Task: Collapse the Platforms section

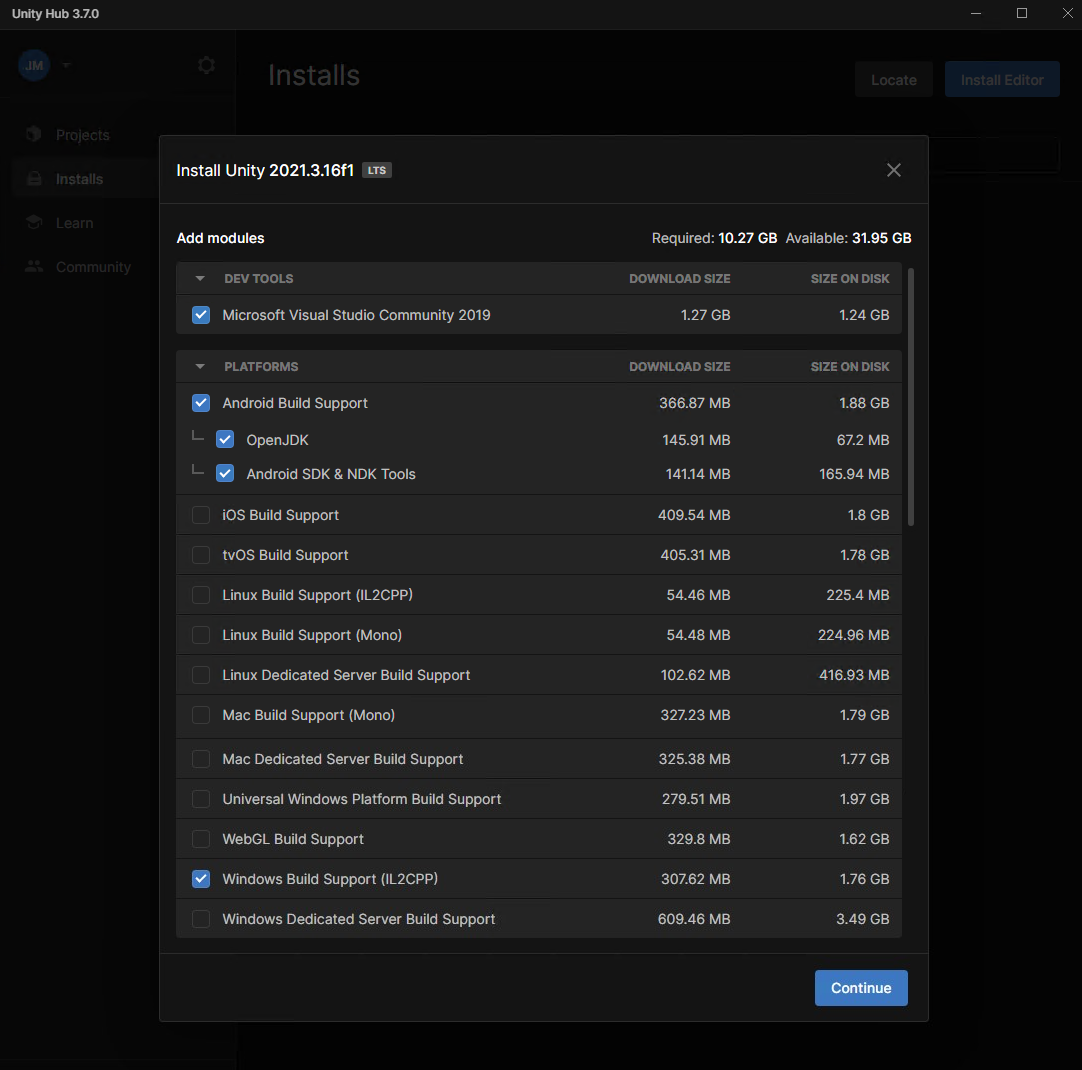Action: point(200,367)
